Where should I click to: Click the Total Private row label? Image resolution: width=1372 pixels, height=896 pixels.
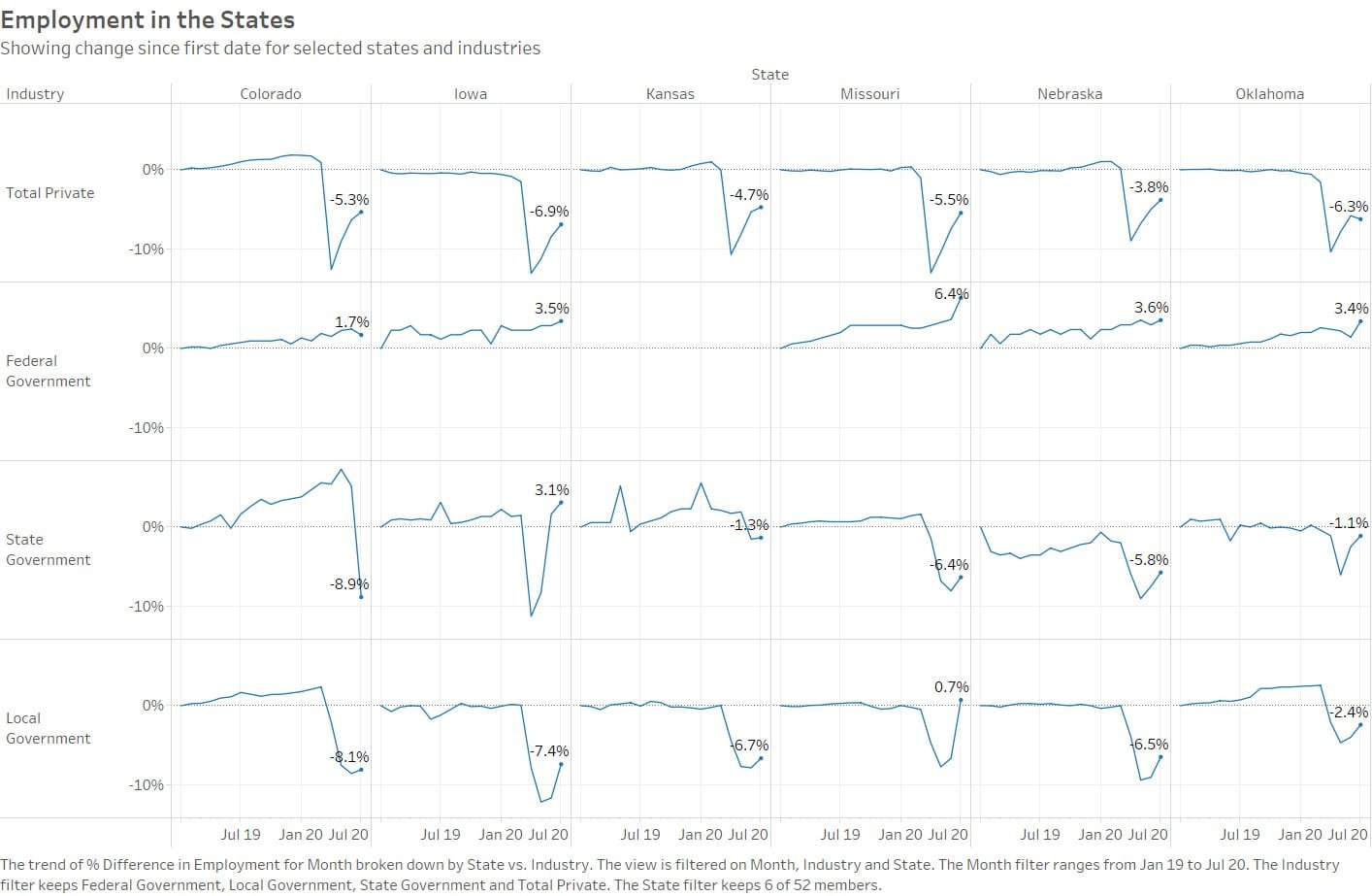click(x=50, y=193)
